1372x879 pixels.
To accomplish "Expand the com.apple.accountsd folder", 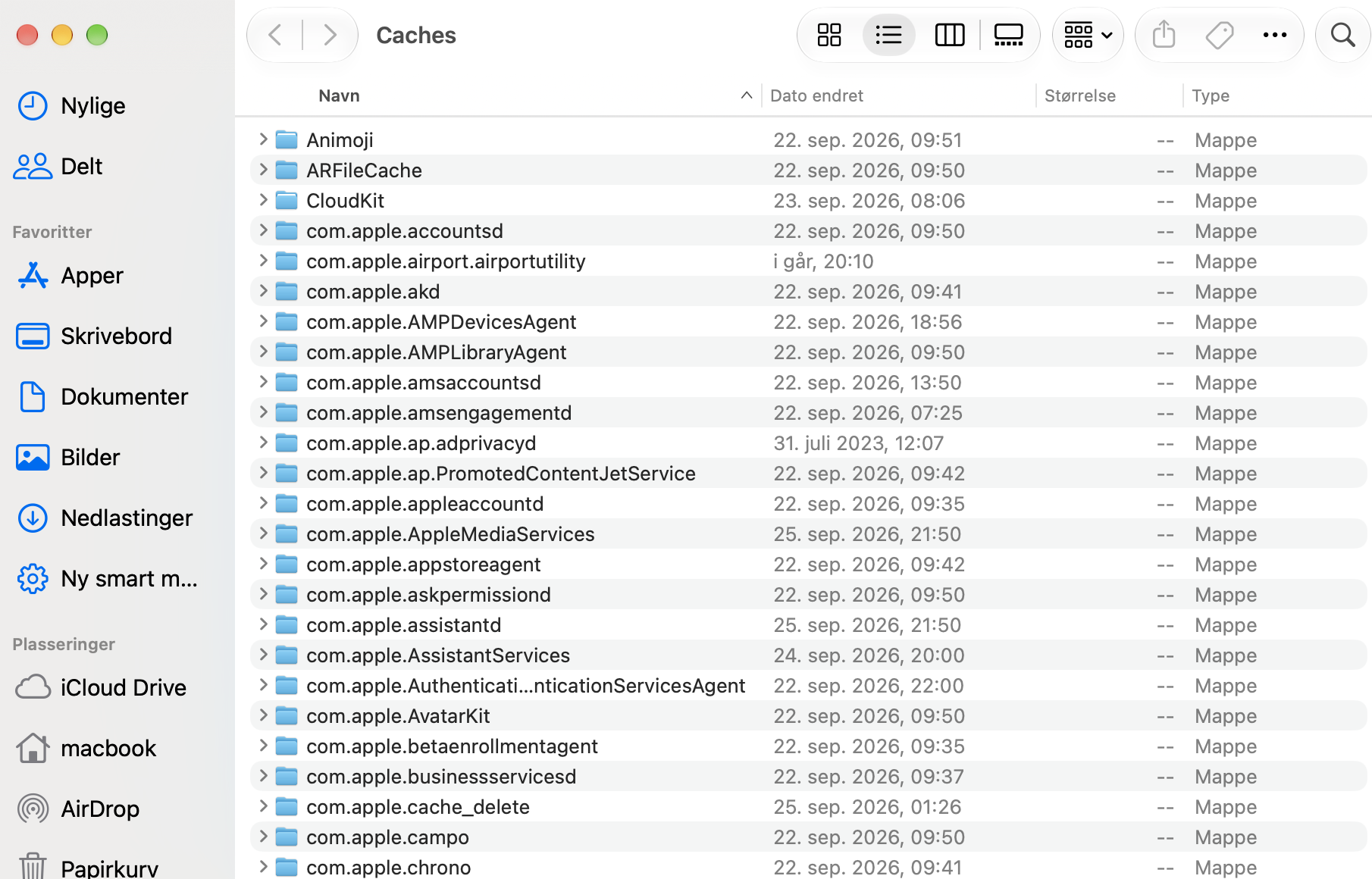I will click(263, 230).
